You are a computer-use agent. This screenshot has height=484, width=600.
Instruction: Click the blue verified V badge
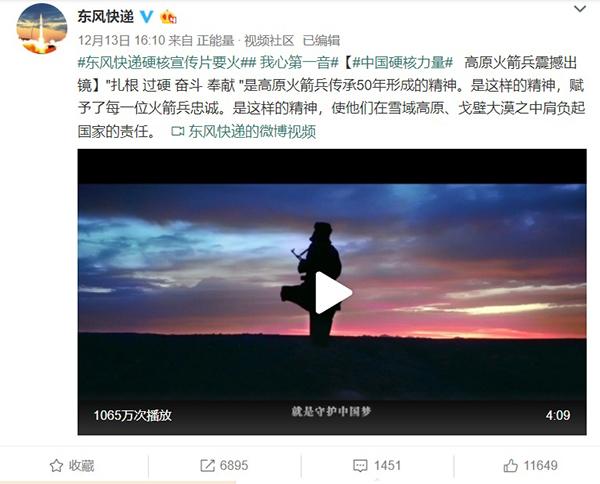146,16
